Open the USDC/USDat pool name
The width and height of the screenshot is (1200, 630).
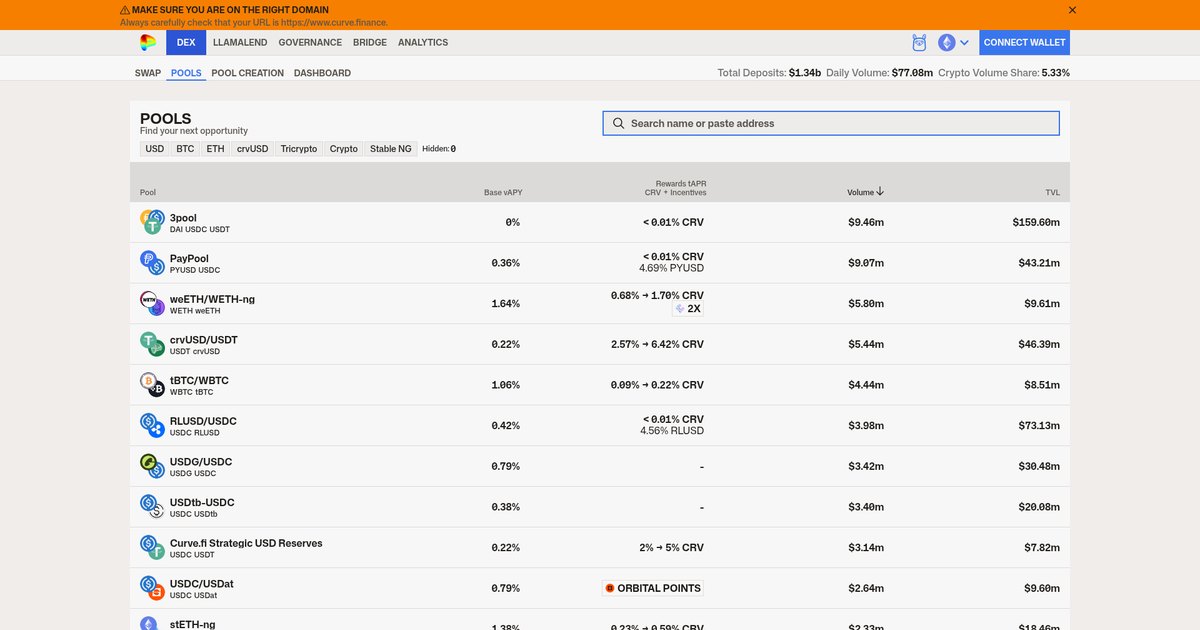(202, 584)
